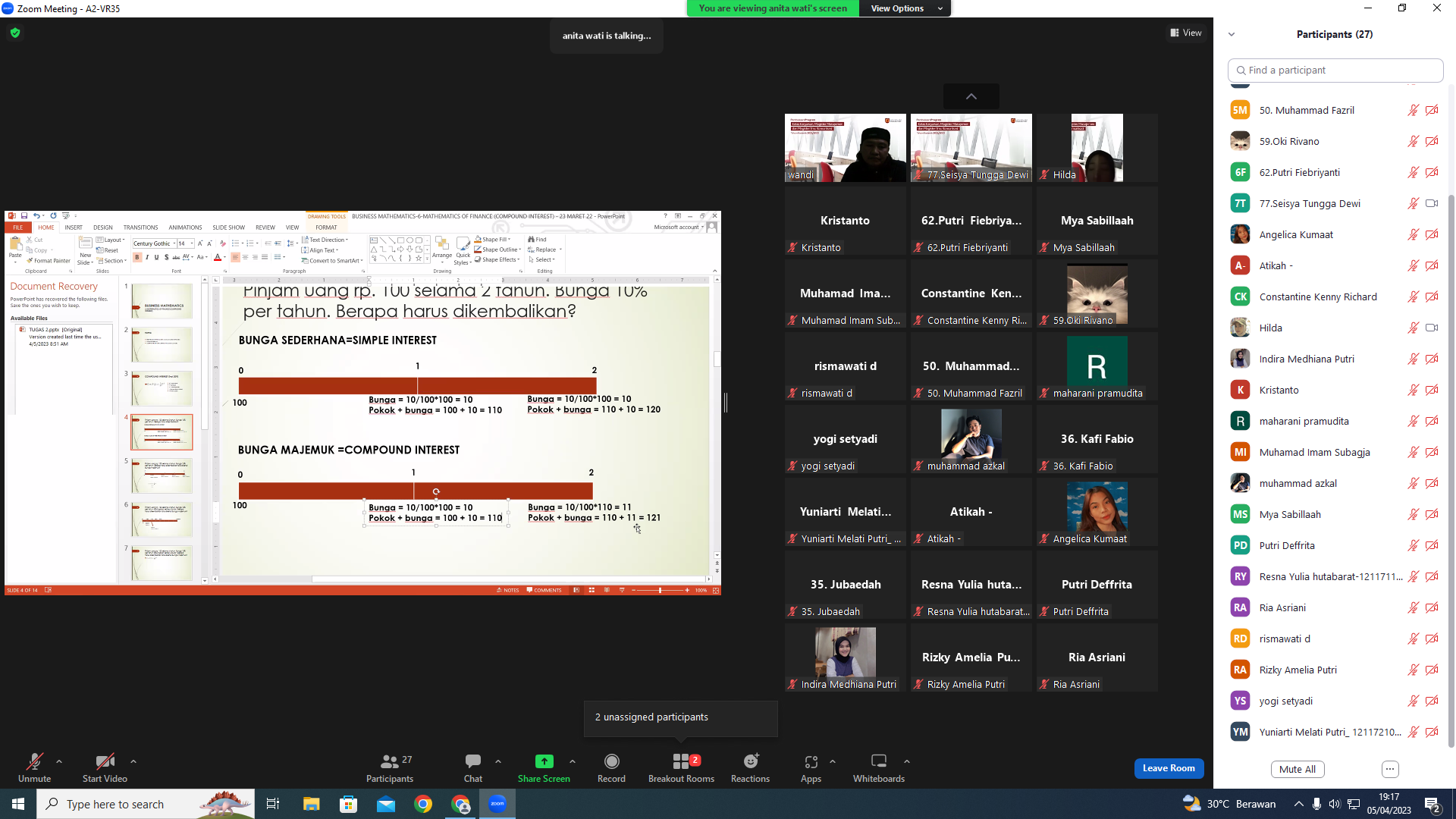This screenshot has height=819, width=1456.
Task: Click the green Share Screen icon
Action: click(x=544, y=761)
